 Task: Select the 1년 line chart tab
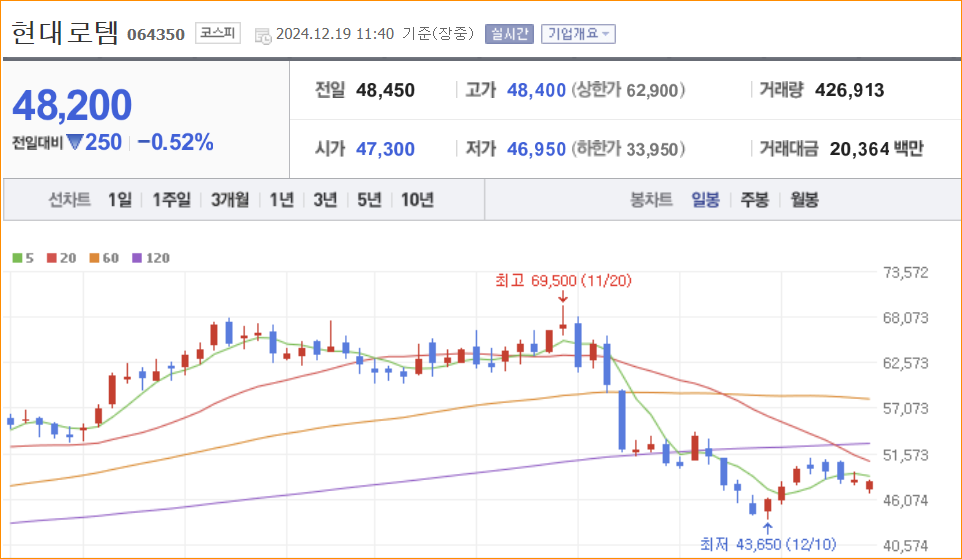click(282, 199)
